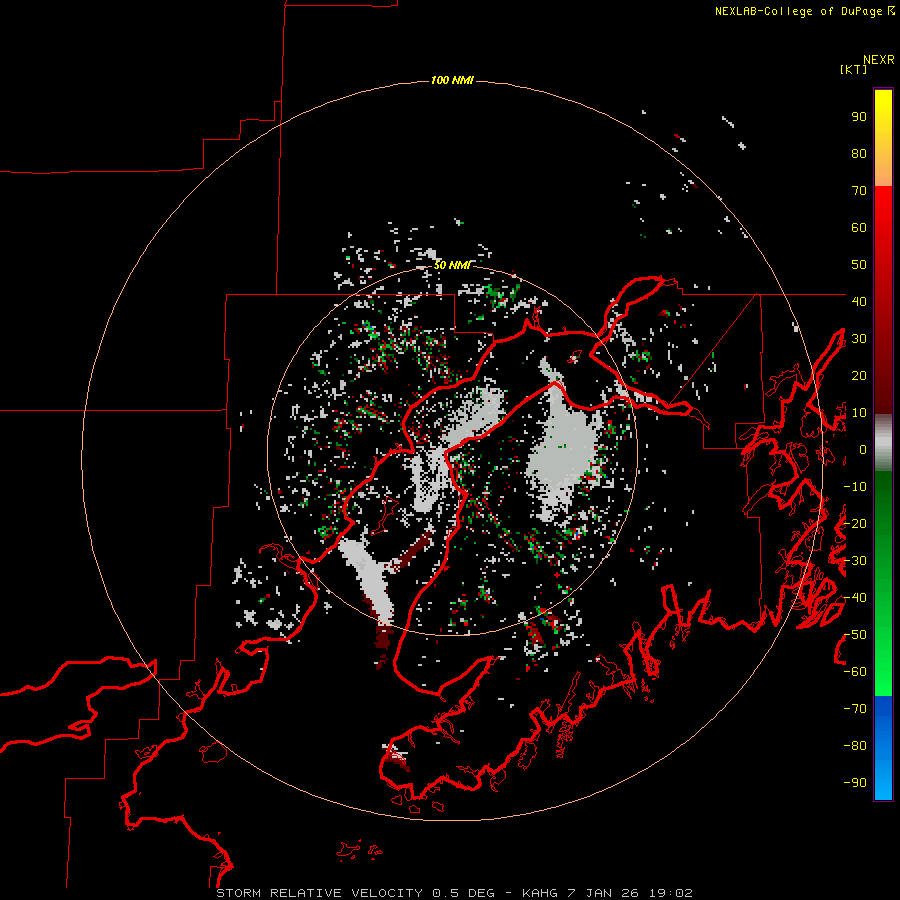This screenshot has height=900, width=900.
Task: Click the "90" knots scale value
Action: point(859,117)
